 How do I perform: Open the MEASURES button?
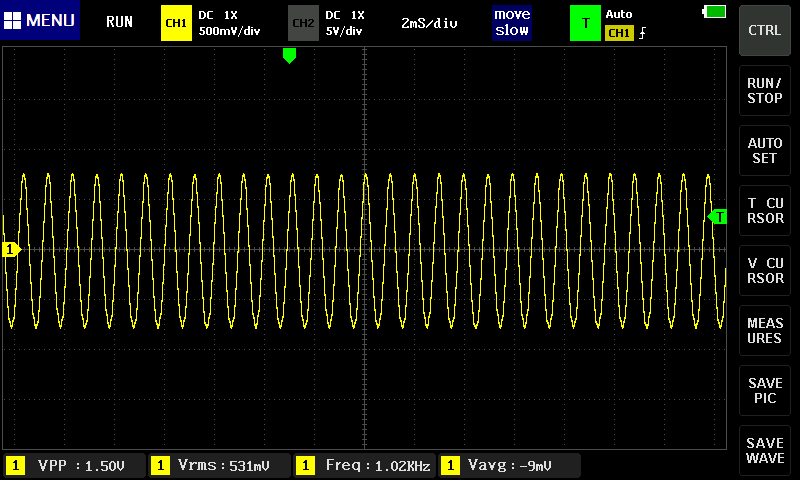[x=764, y=331]
